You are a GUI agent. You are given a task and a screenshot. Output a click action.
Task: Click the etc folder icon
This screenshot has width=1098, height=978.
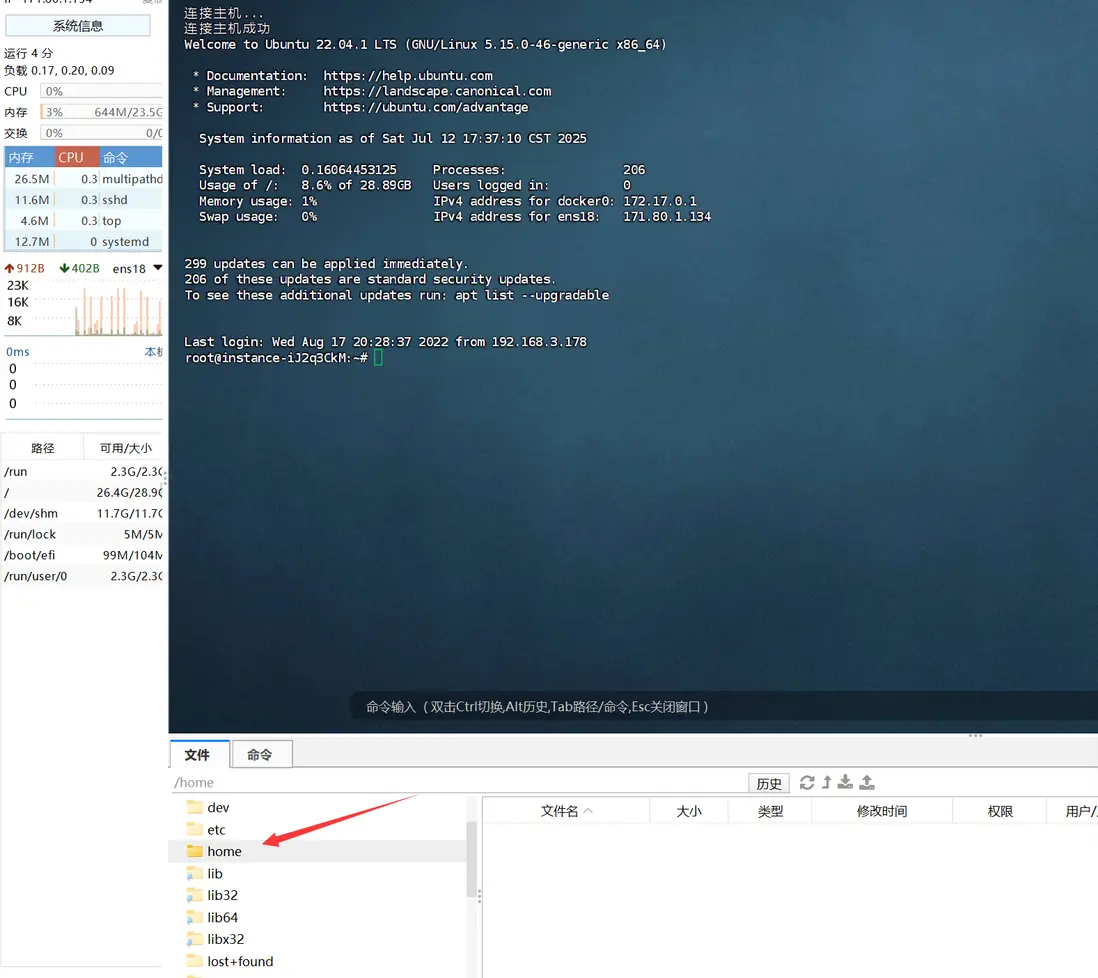[x=195, y=829]
